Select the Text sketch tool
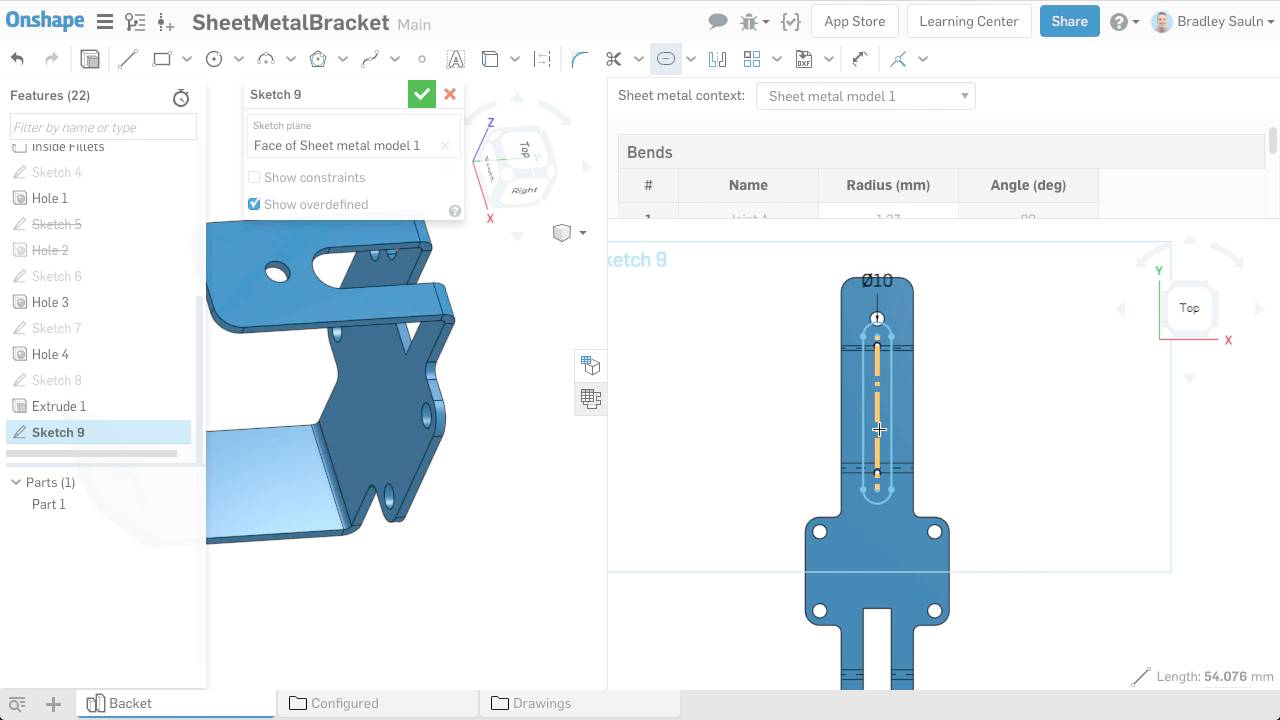Image resolution: width=1280 pixels, height=720 pixels. (x=455, y=59)
